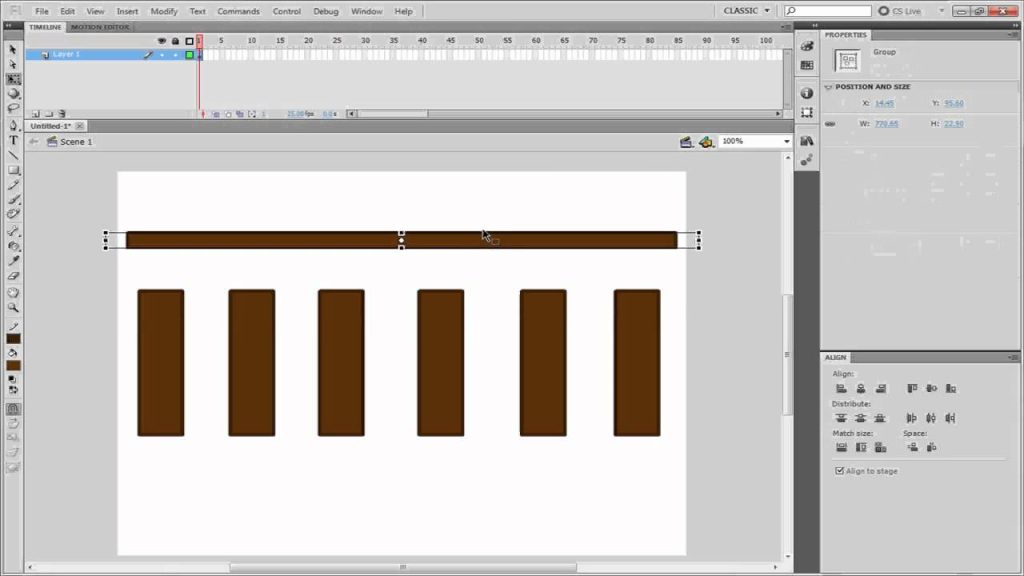Screen dimensions: 1024x576
Task: Select the Lasso tool
Action: [x=13, y=108]
